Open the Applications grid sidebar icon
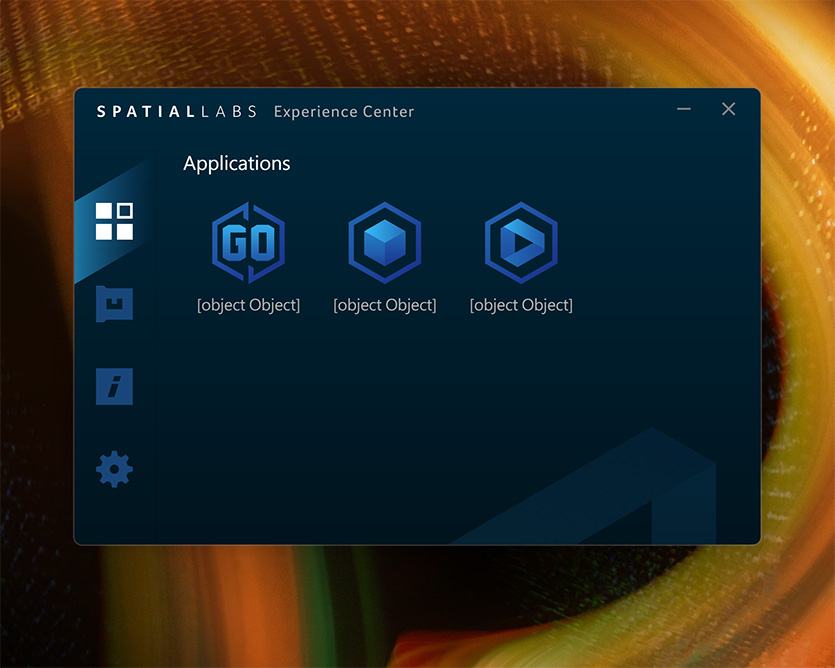835x668 pixels. click(x=114, y=221)
